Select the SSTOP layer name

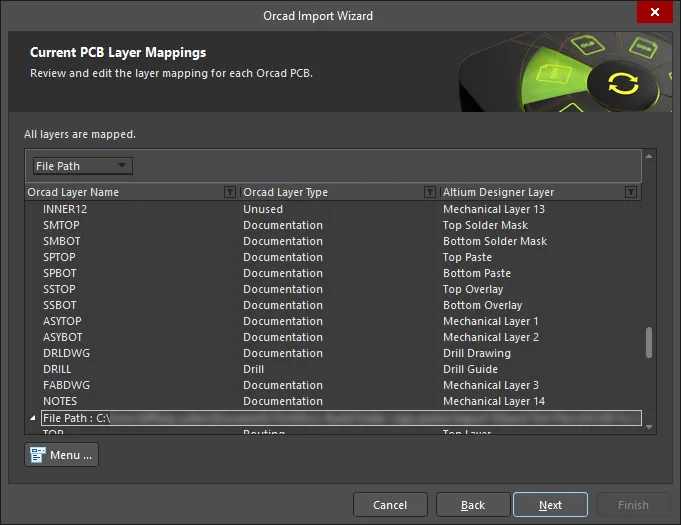click(x=59, y=289)
